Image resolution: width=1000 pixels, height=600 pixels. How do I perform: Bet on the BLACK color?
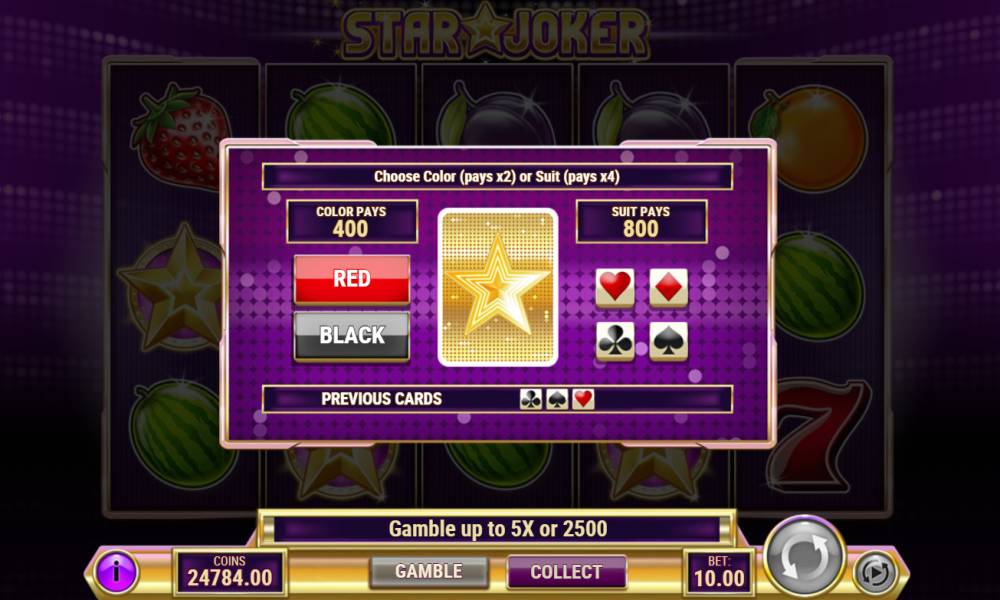pos(351,335)
